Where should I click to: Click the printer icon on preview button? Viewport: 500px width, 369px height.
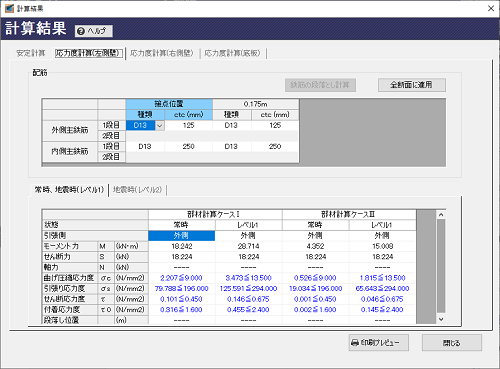(x=355, y=343)
